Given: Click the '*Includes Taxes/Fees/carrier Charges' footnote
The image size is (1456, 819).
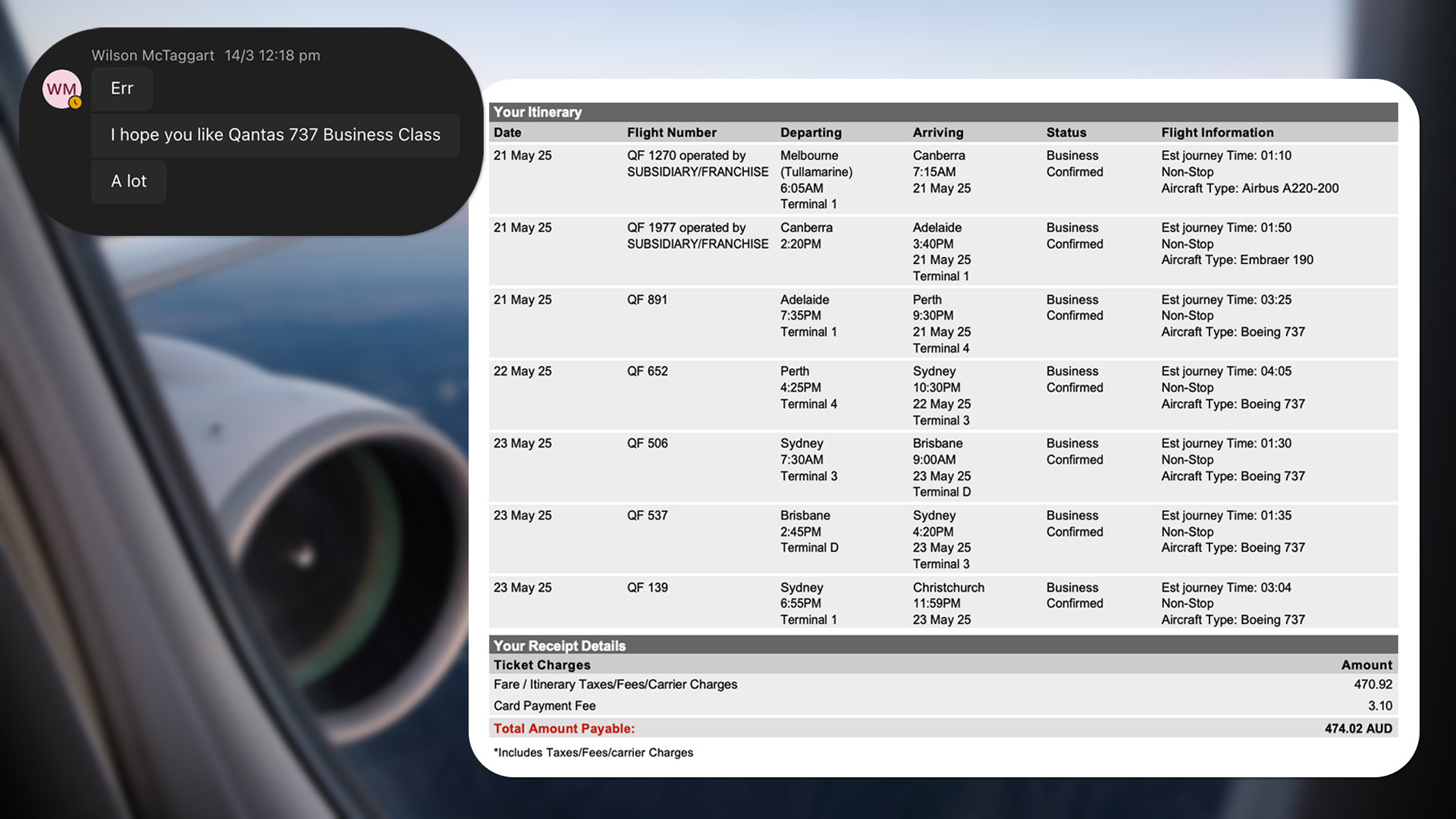Looking at the screenshot, I should [x=593, y=753].
